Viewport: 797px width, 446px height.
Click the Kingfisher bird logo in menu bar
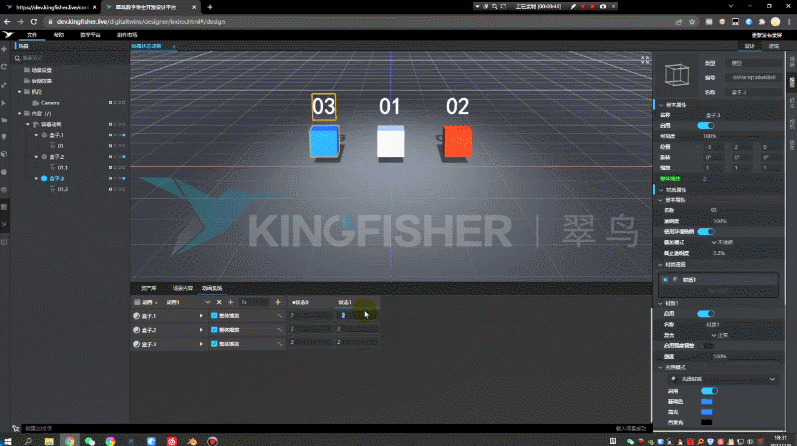click(8, 35)
